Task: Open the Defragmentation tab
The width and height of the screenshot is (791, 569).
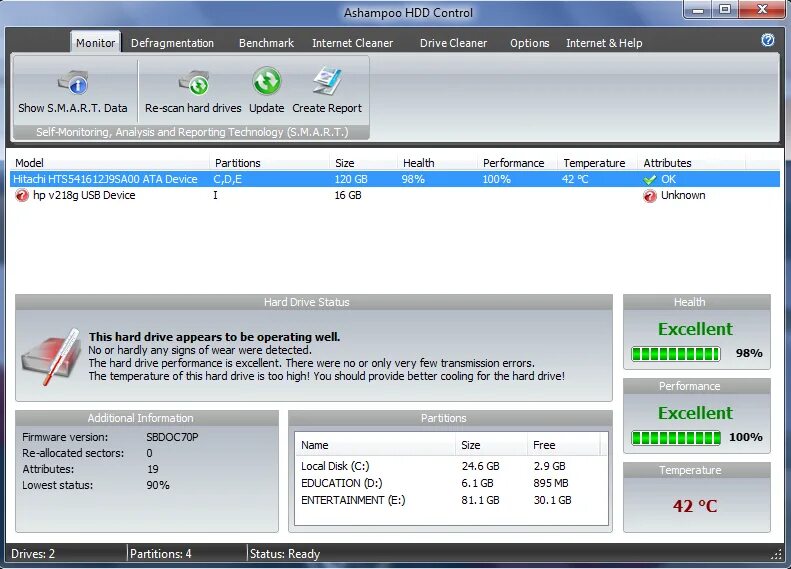Action: point(172,43)
